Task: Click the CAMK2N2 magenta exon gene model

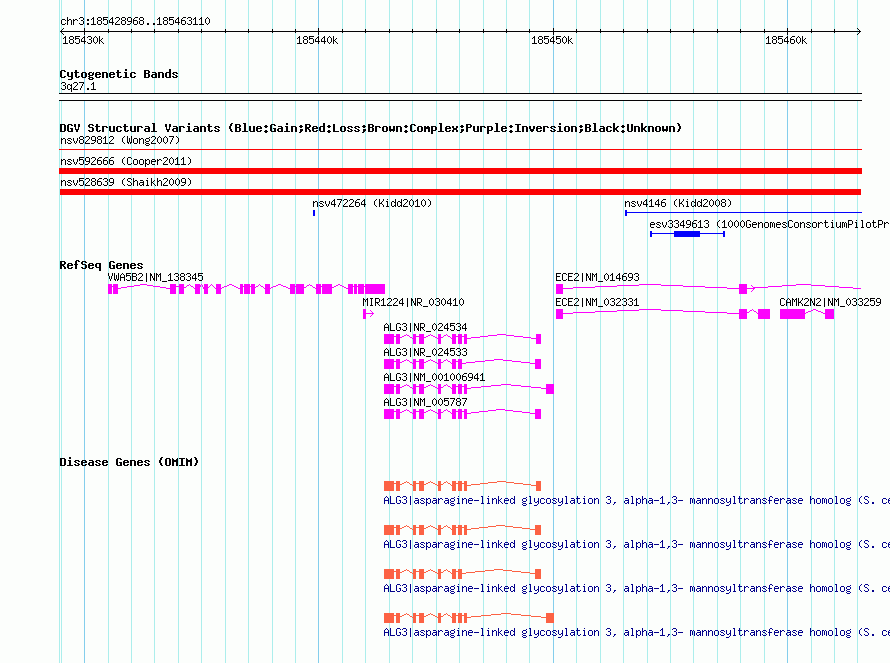Action: coord(807,314)
